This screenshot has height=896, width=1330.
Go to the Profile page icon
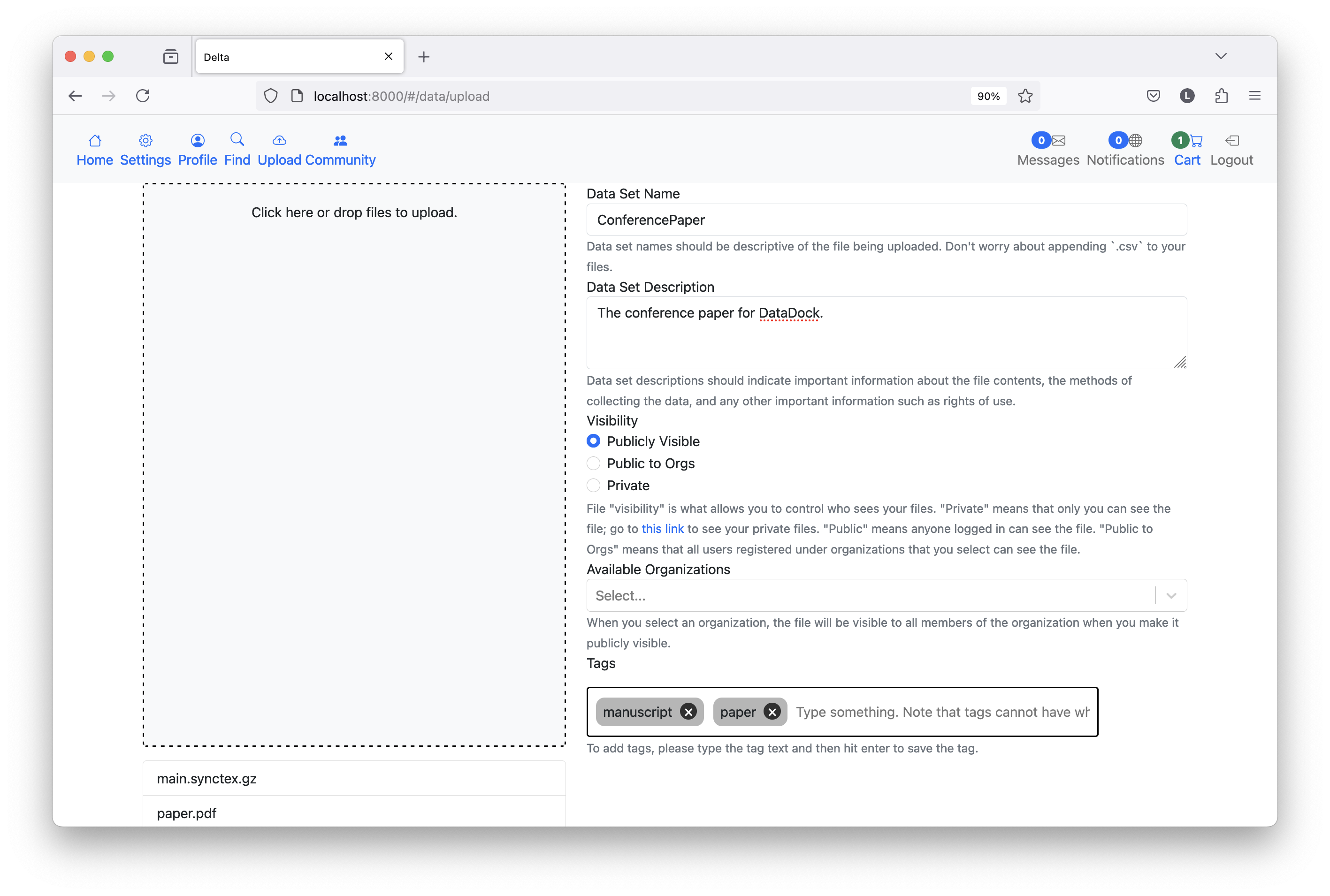(197, 141)
